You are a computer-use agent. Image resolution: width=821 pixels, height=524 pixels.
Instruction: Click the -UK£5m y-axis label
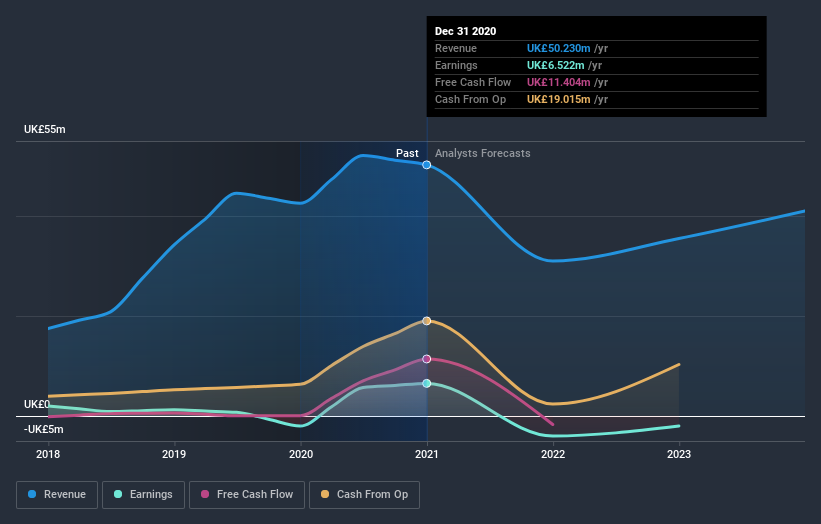[x=43, y=430]
